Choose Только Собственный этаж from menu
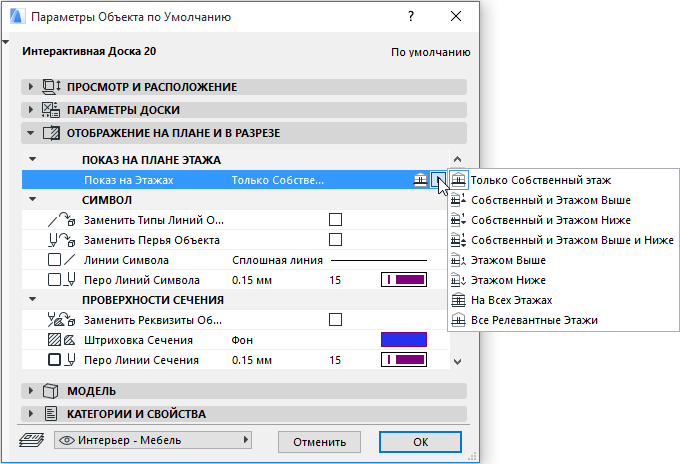Image resolution: width=680 pixels, height=464 pixels. (541, 180)
